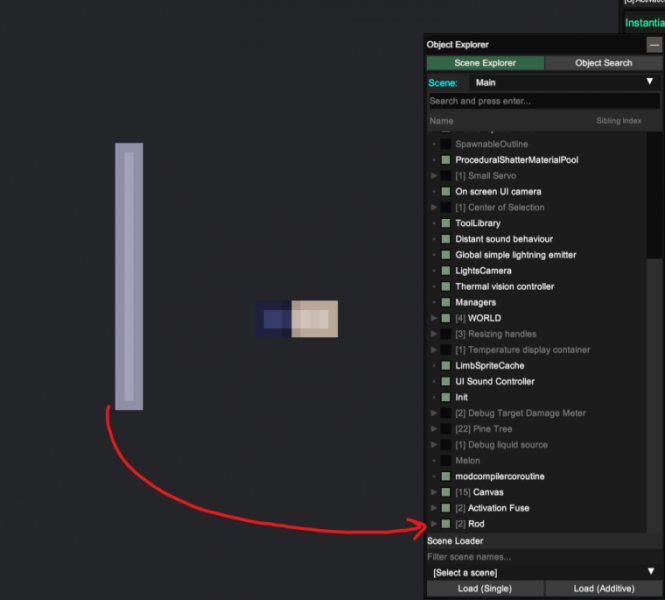Open the Scene dropdown showing Main
This screenshot has height=600, width=665.
click(x=564, y=82)
